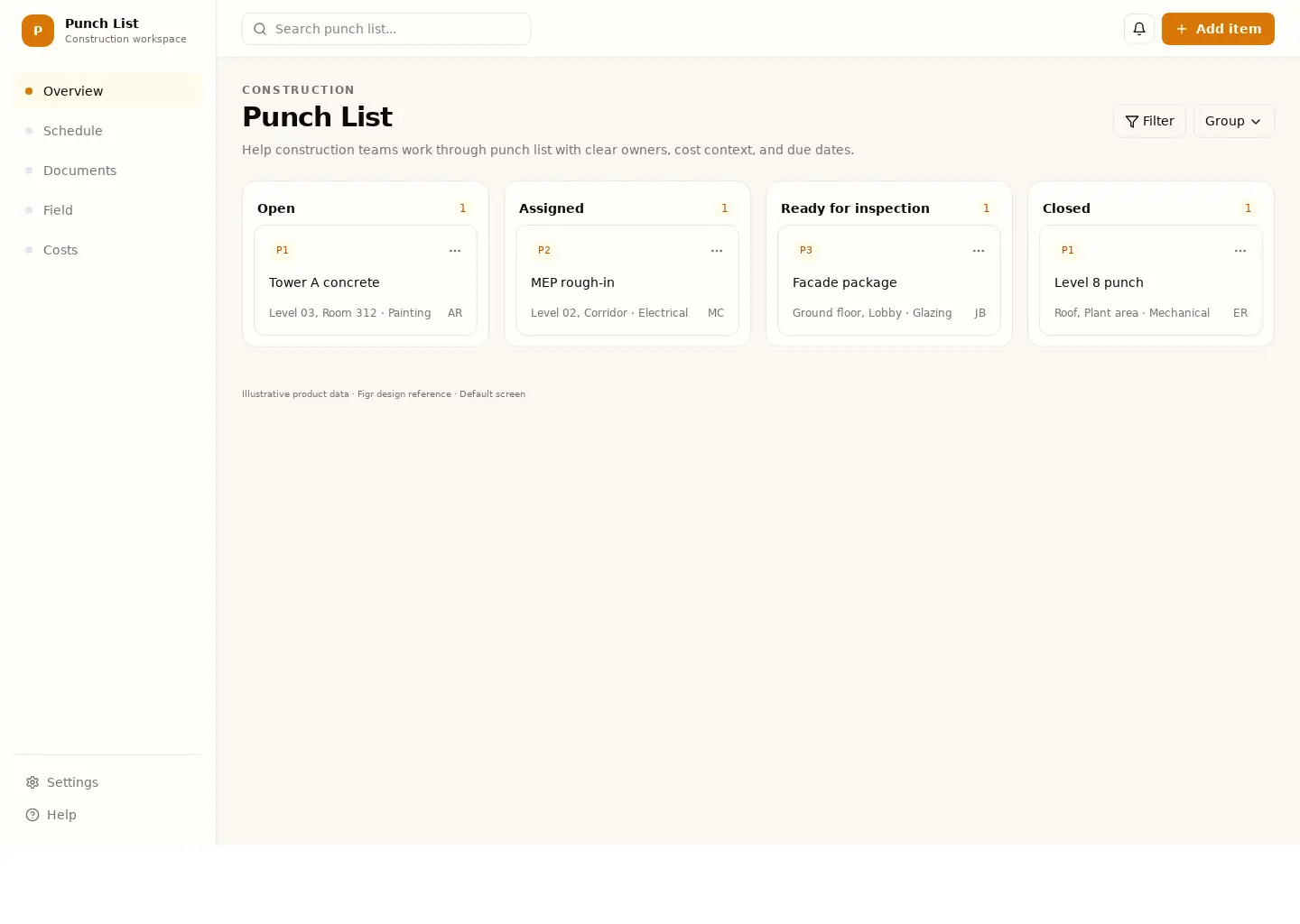Click 'Roof, Plant area · Mechanical' text
Image resolution: width=1300 pixels, height=924 pixels.
pyautogui.click(x=1132, y=313)
